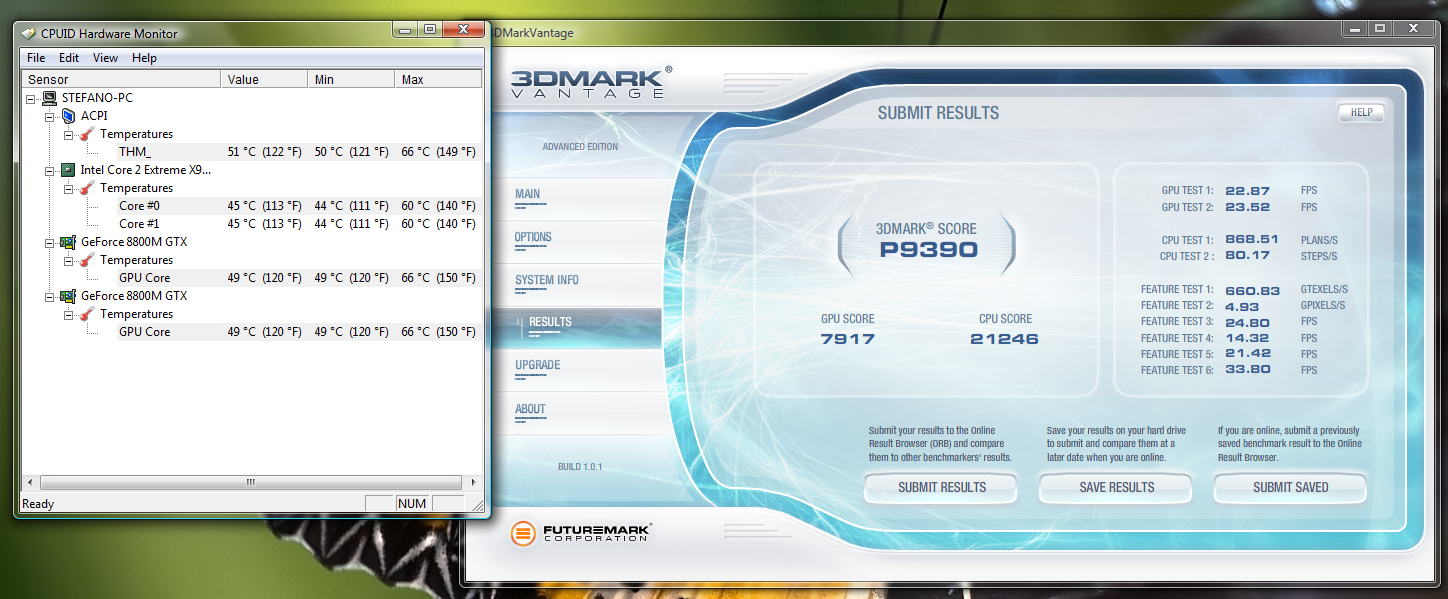The width and height of the screenshot is (1448, 599).
Task: Select the Intel Core 2 Extreme label
Action: 146,170
